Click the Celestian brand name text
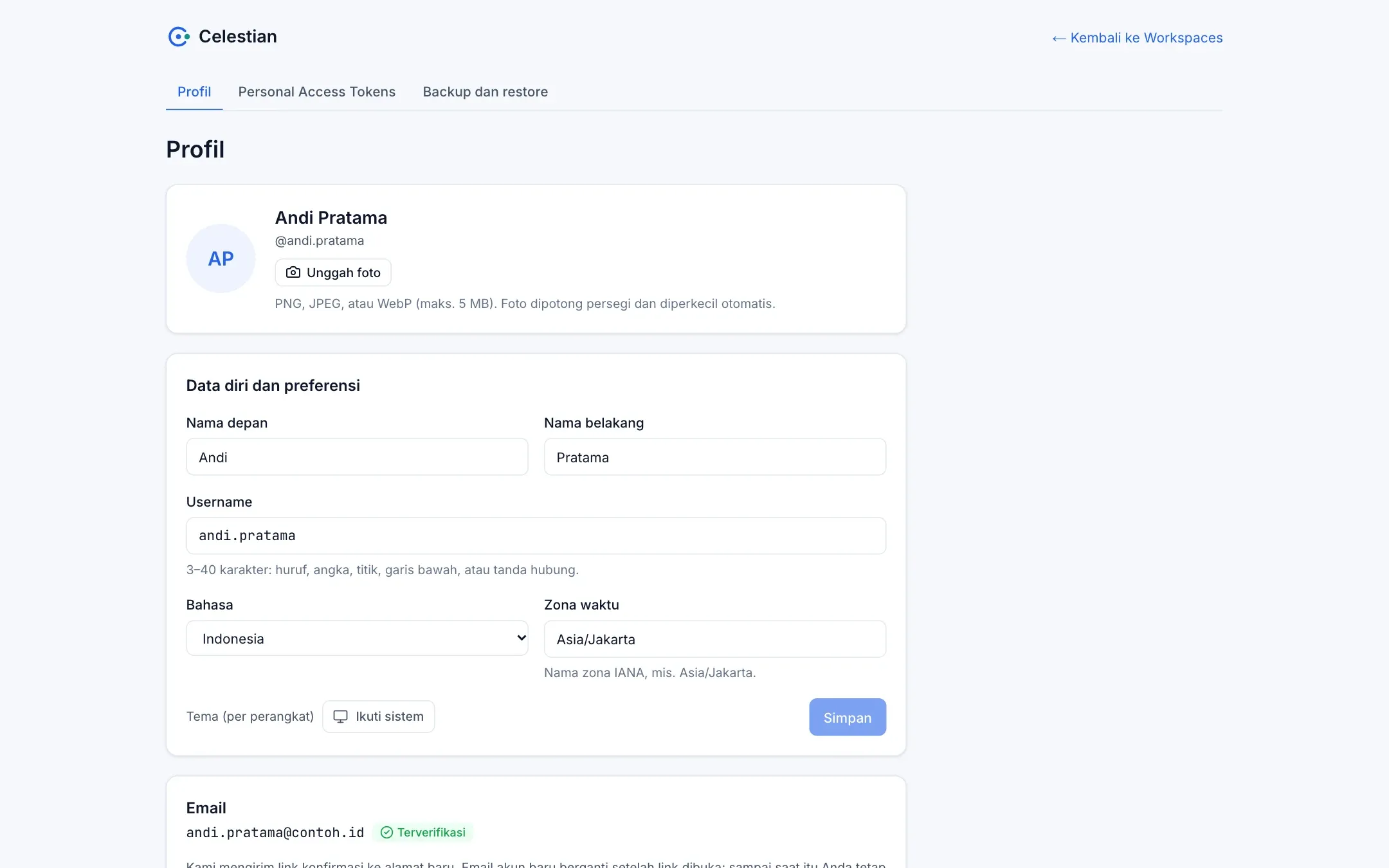Viewport: 1389px width, 868px height. point(238,37)
